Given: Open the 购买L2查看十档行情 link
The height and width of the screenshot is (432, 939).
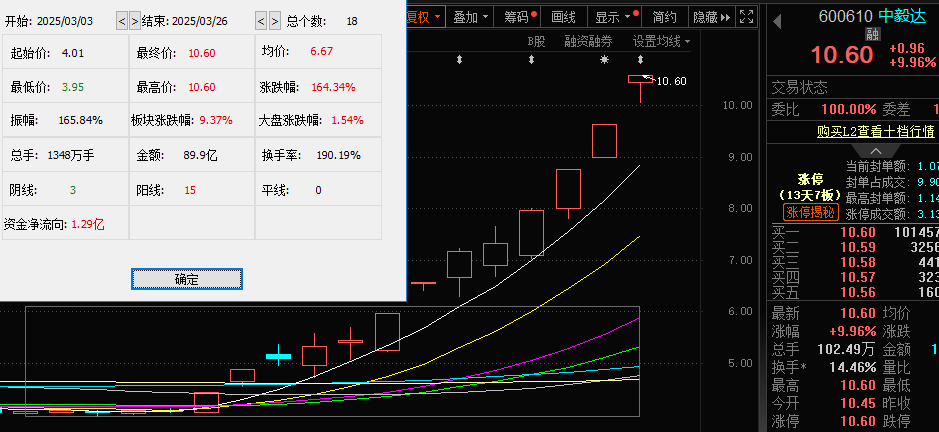Looking at the screenshot, I should (875, 131).
